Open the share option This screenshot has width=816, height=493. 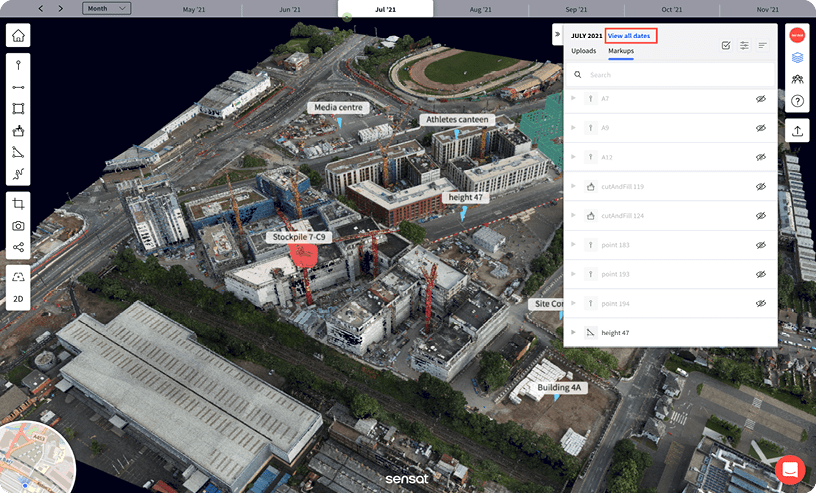click(18, 247)
